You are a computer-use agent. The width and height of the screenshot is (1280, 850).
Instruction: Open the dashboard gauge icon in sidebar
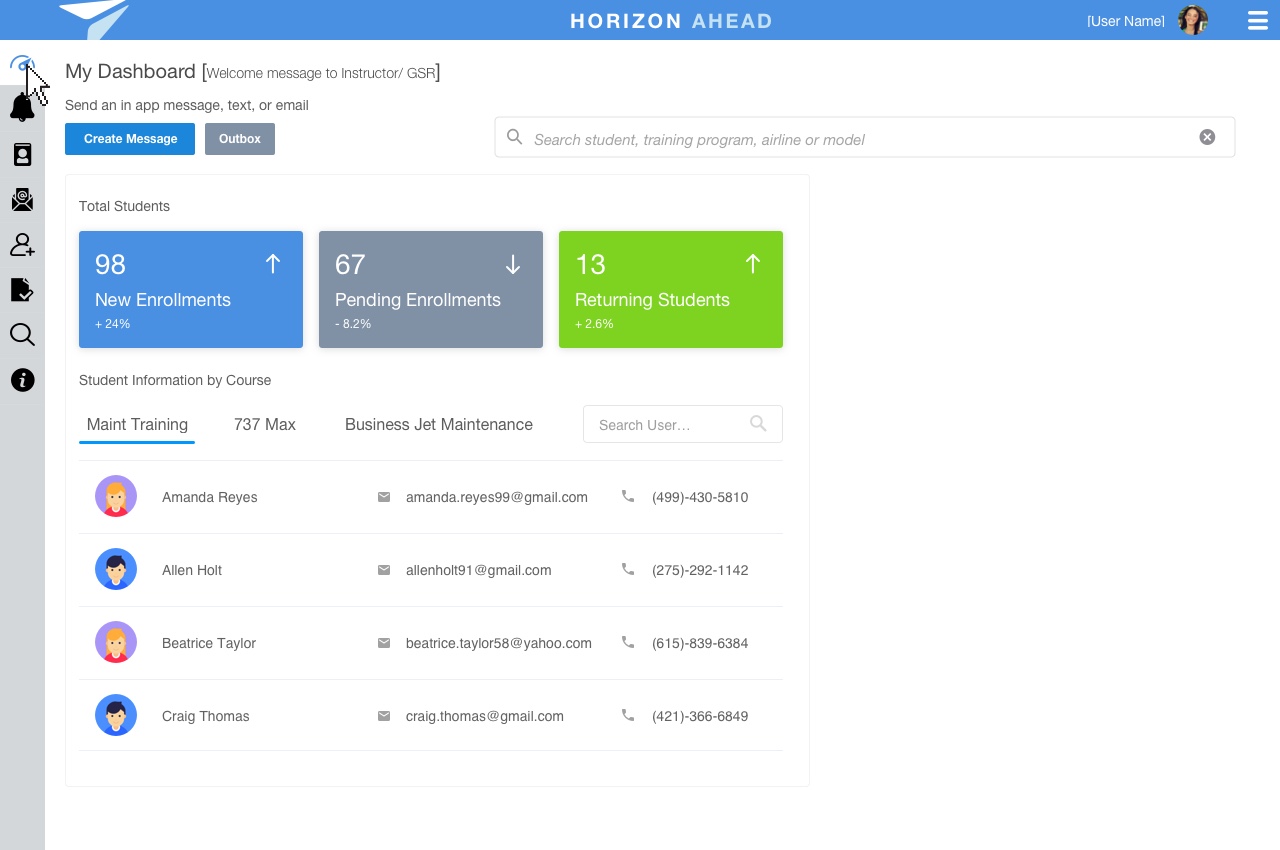(22, 66)
